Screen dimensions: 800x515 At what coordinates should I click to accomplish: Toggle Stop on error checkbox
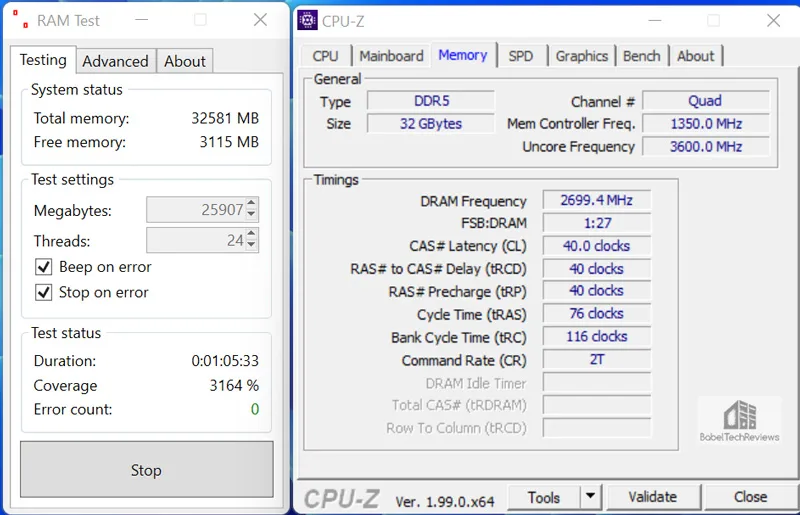click(43, 292)
